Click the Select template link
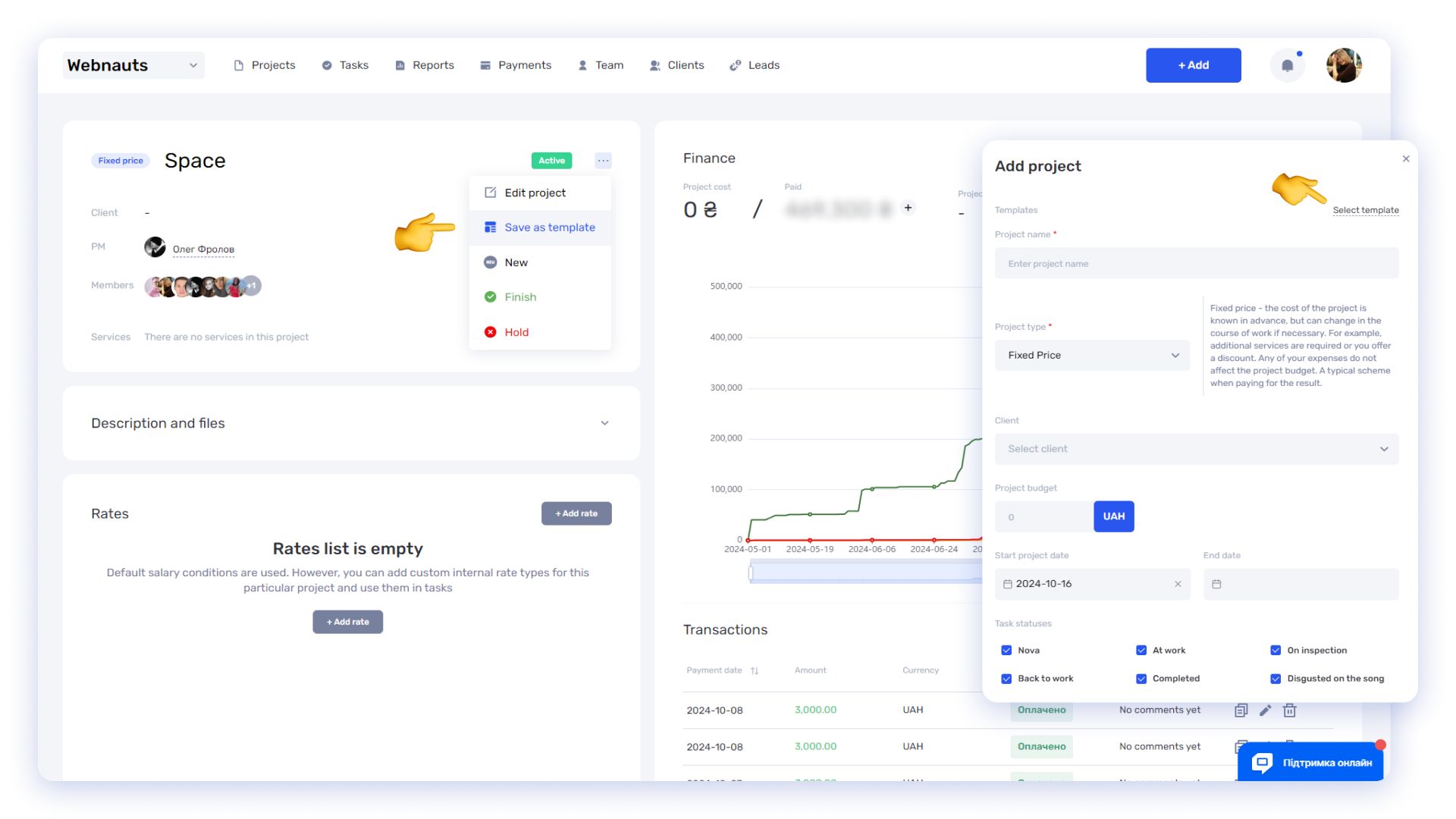Screen dimensions: 1456x819 (x=1365, y=210)
